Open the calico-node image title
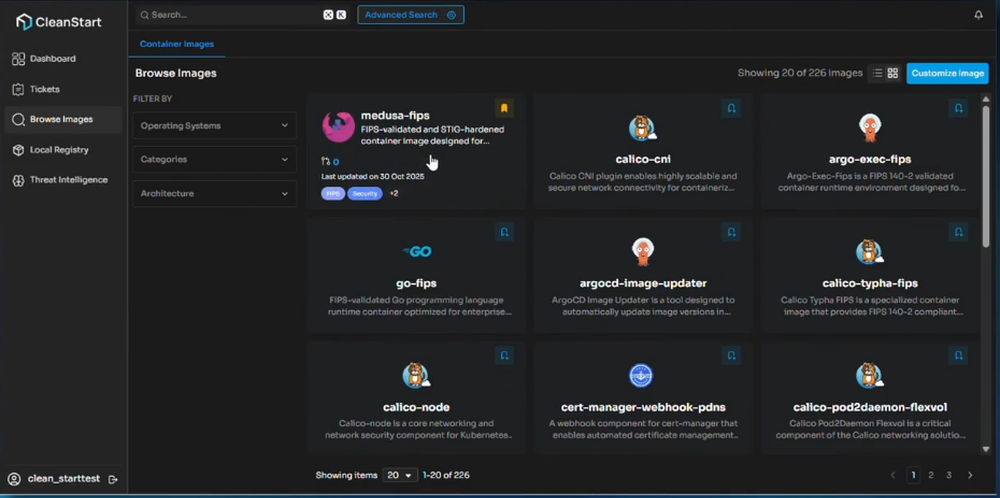This screenshot has height=498, width=1000. pos(416,407)
